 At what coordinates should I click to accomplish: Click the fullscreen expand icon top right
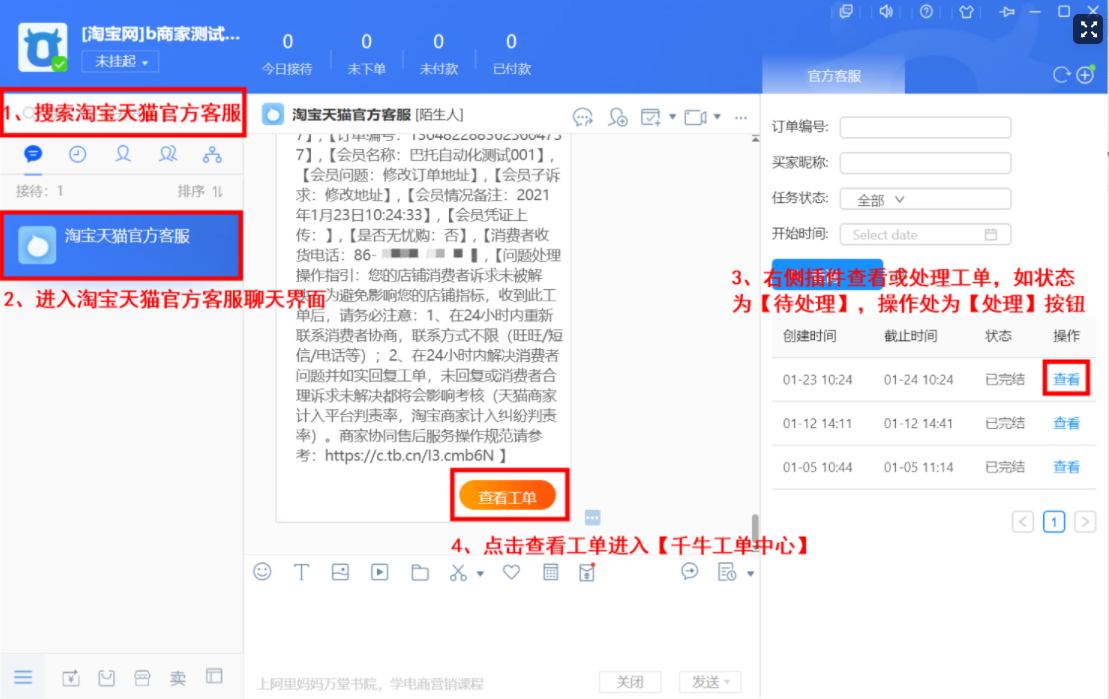click(1088, 29)
